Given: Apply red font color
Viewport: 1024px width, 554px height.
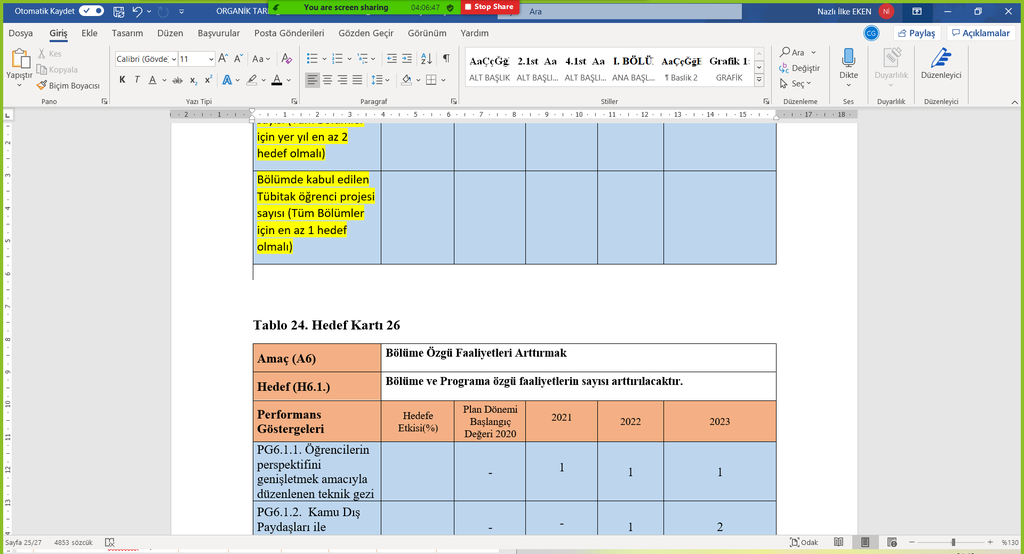Looking at the screenshot, I should [x=277, y=80].
